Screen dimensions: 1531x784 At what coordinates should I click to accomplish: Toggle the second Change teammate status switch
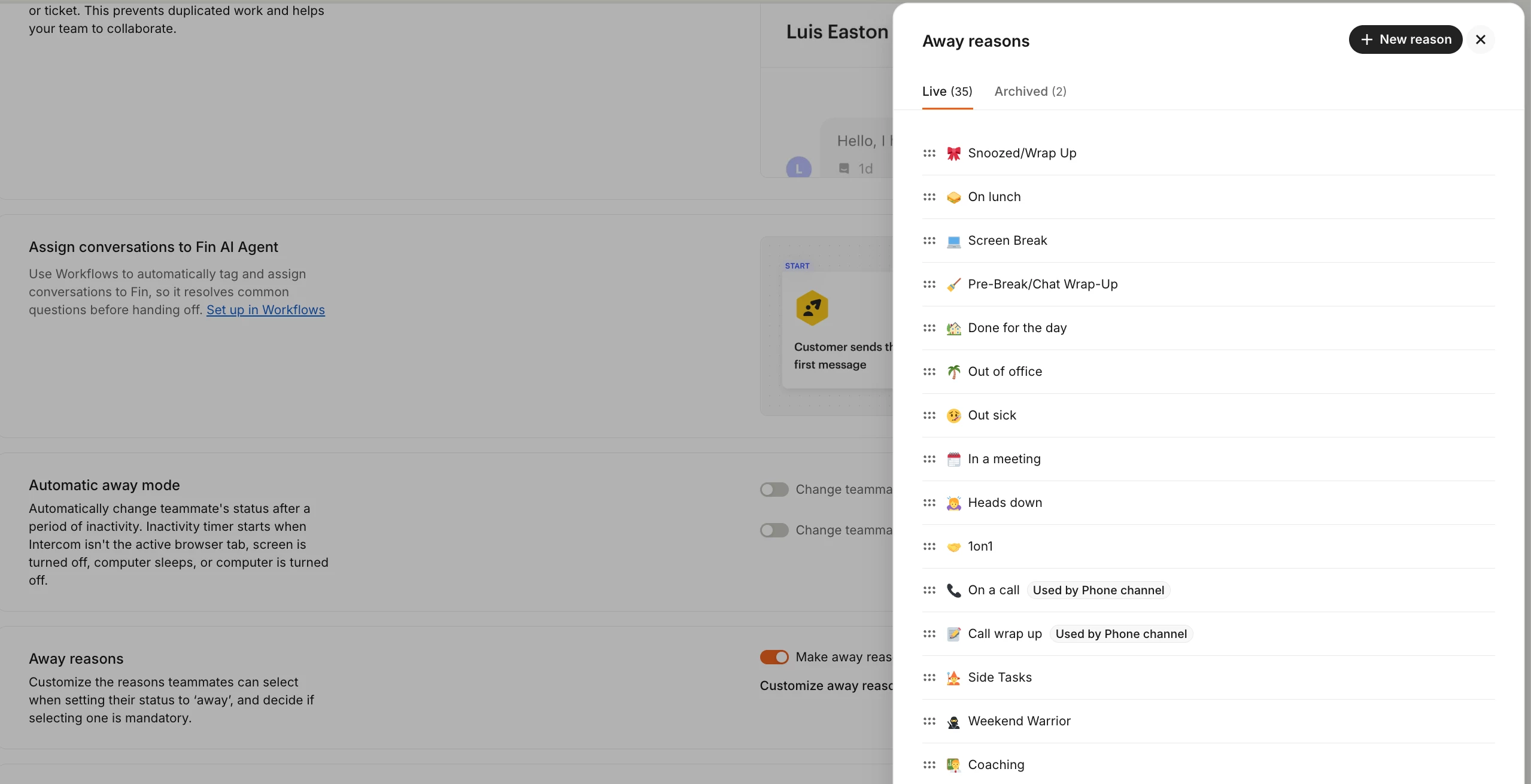click(774, 530)
